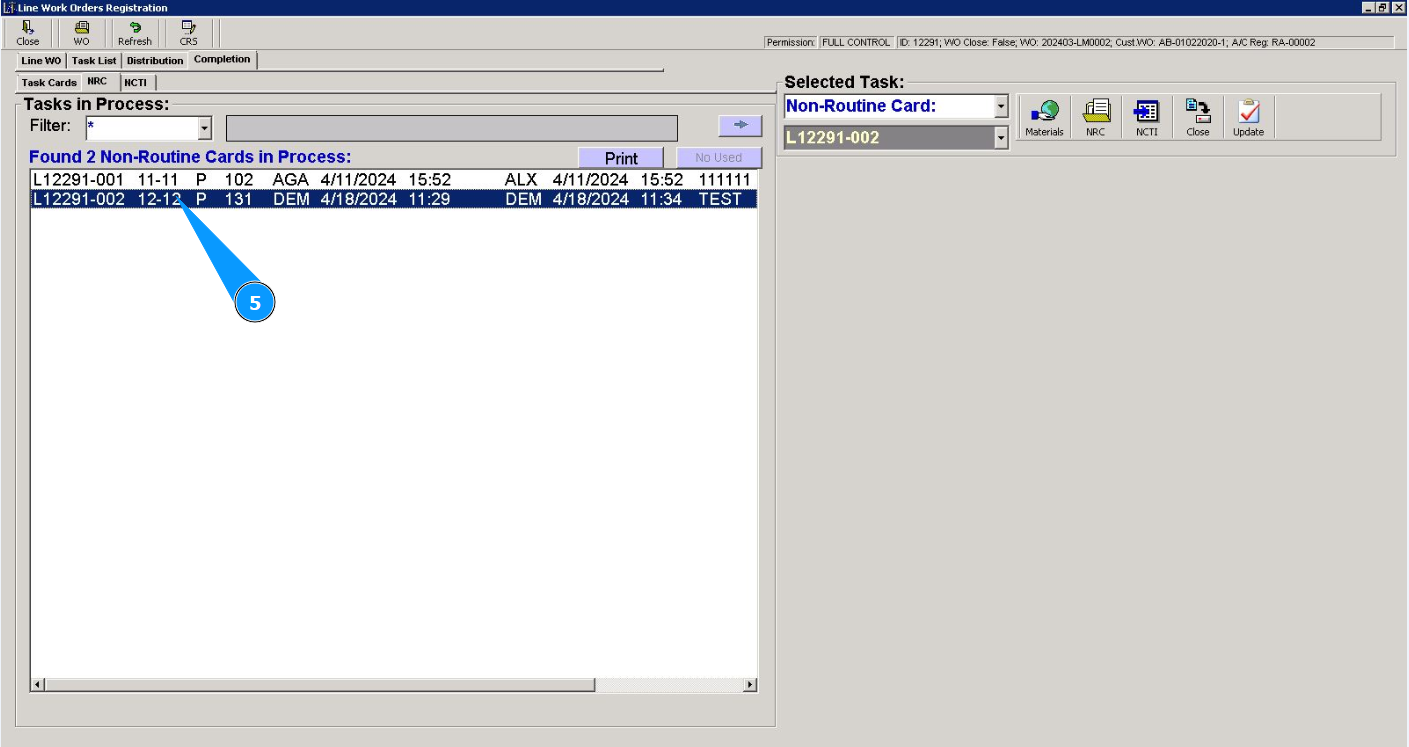This screenshot has height=747, width=1409.
Task: Switch to the Line WO tab
Action: [41, 61]
